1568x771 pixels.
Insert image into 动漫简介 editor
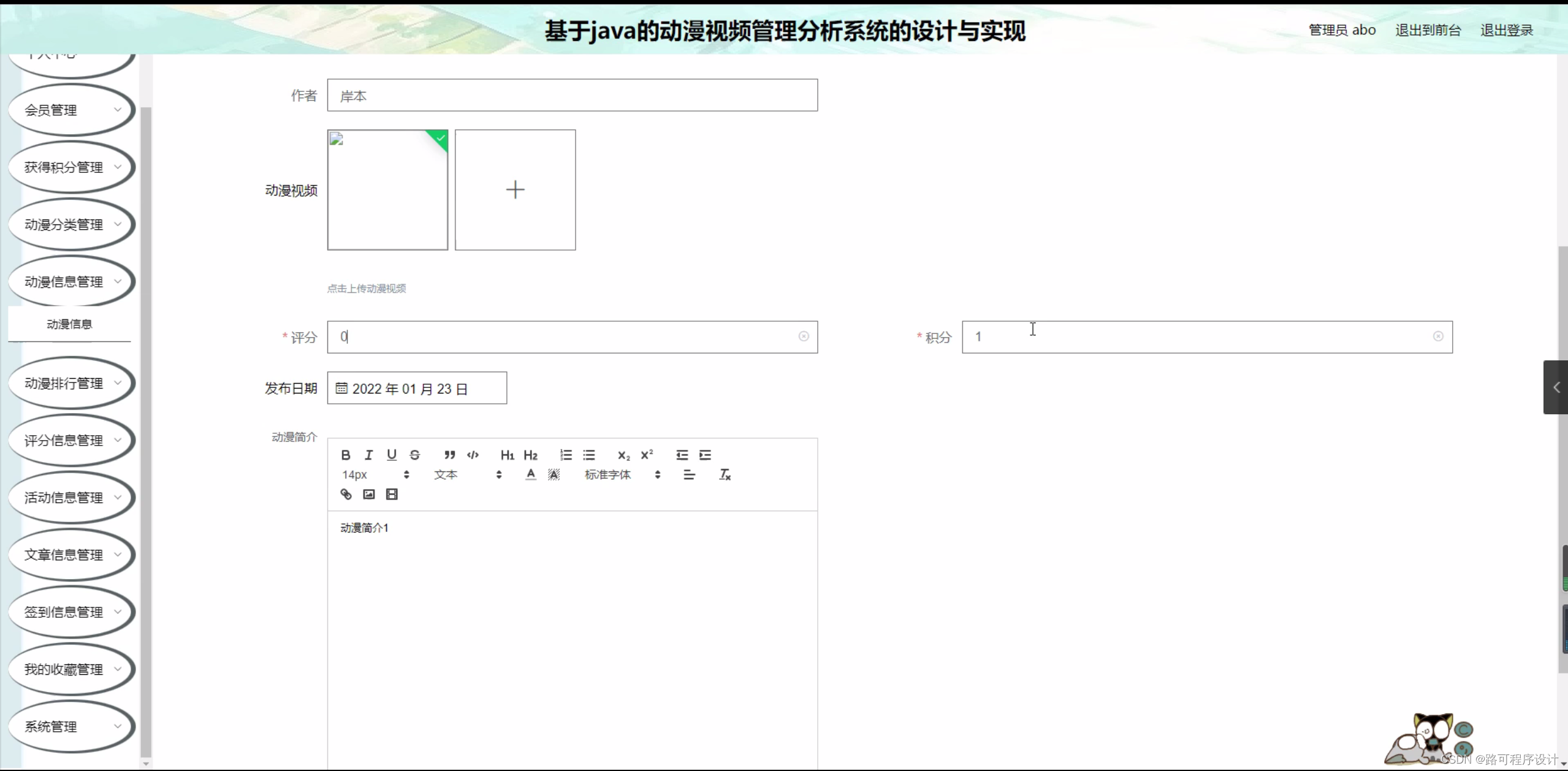[368, 494]
